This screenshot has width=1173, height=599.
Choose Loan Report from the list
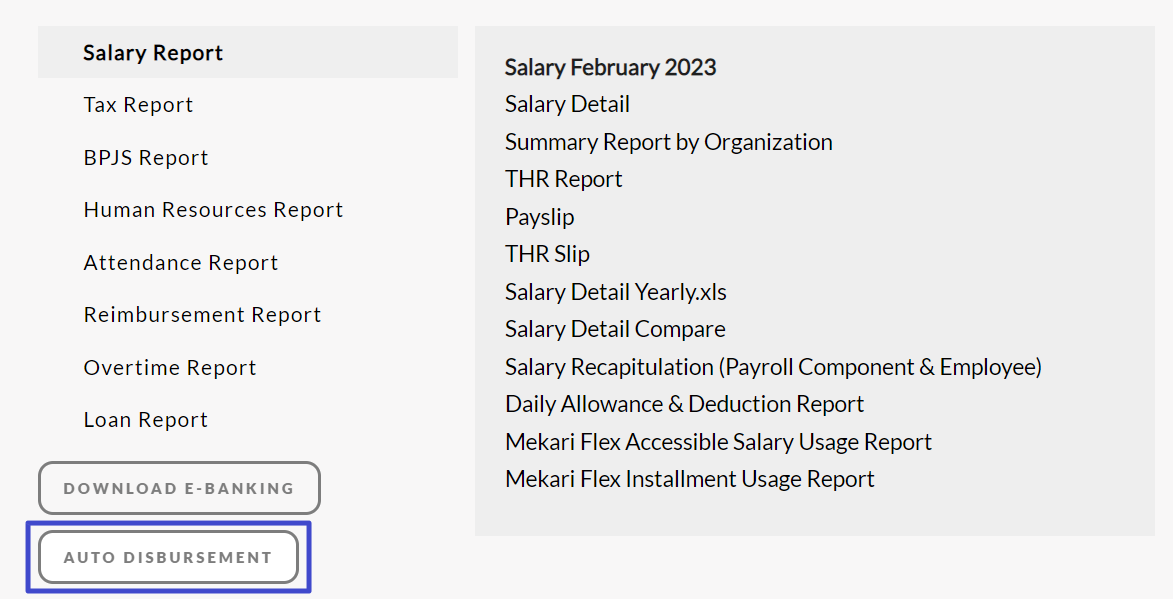[146, 420]
